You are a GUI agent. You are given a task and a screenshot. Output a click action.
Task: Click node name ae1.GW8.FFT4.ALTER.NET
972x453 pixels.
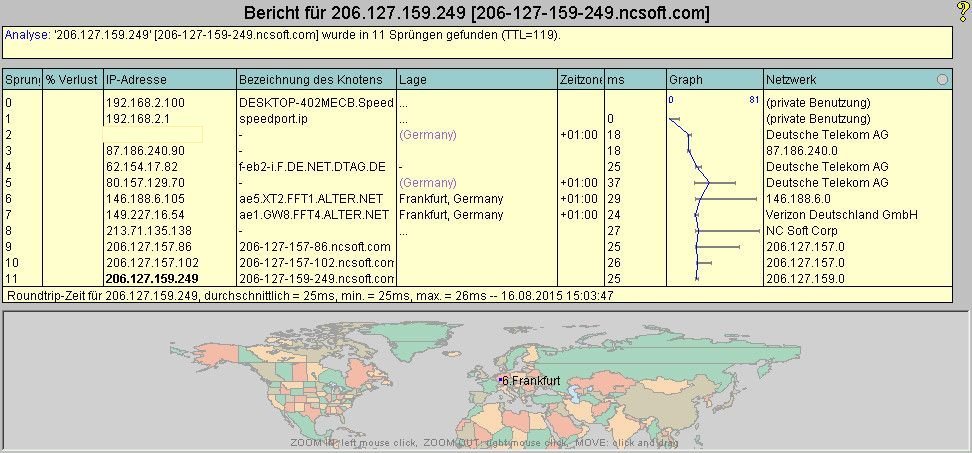point(314,215)
